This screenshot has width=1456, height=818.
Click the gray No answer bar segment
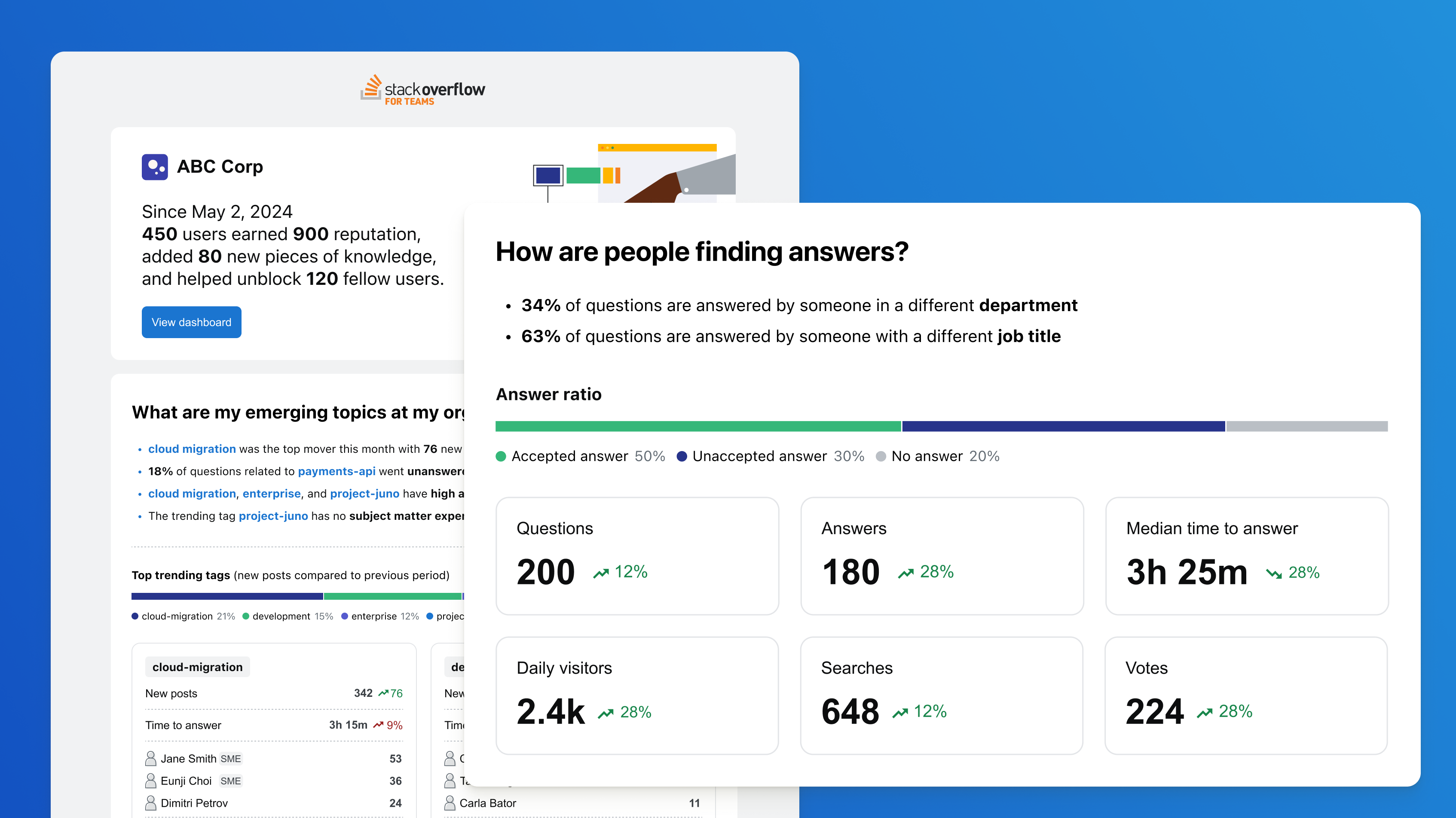1307,426
